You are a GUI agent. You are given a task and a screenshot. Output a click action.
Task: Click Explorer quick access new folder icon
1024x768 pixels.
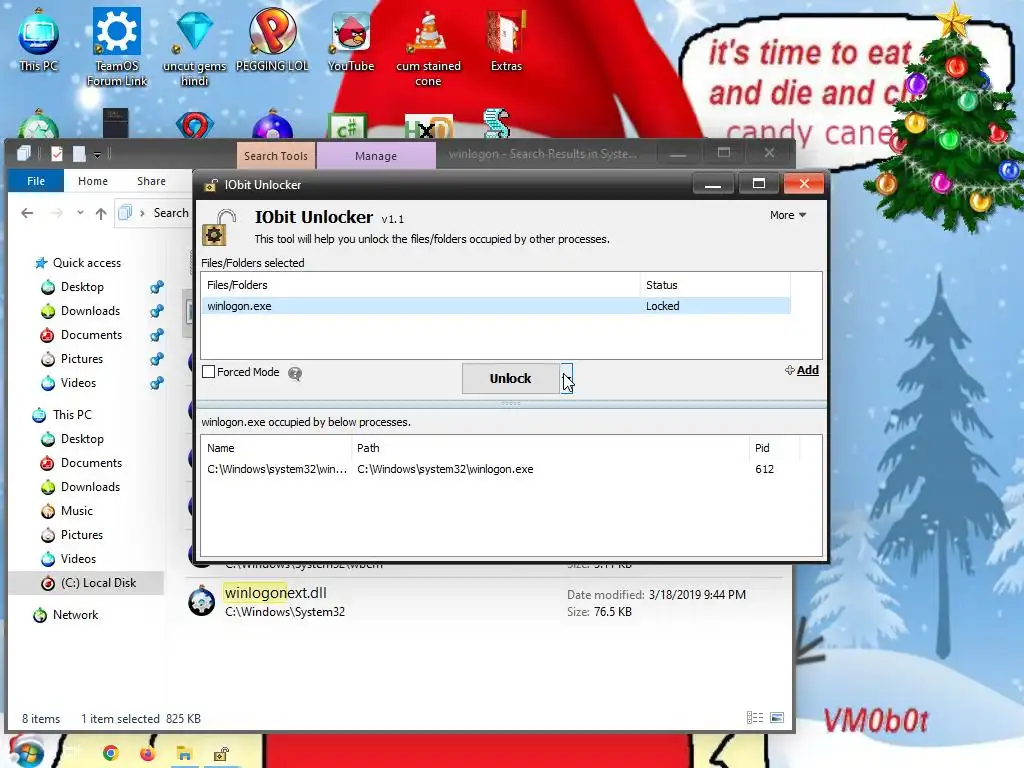pos(79,154)
